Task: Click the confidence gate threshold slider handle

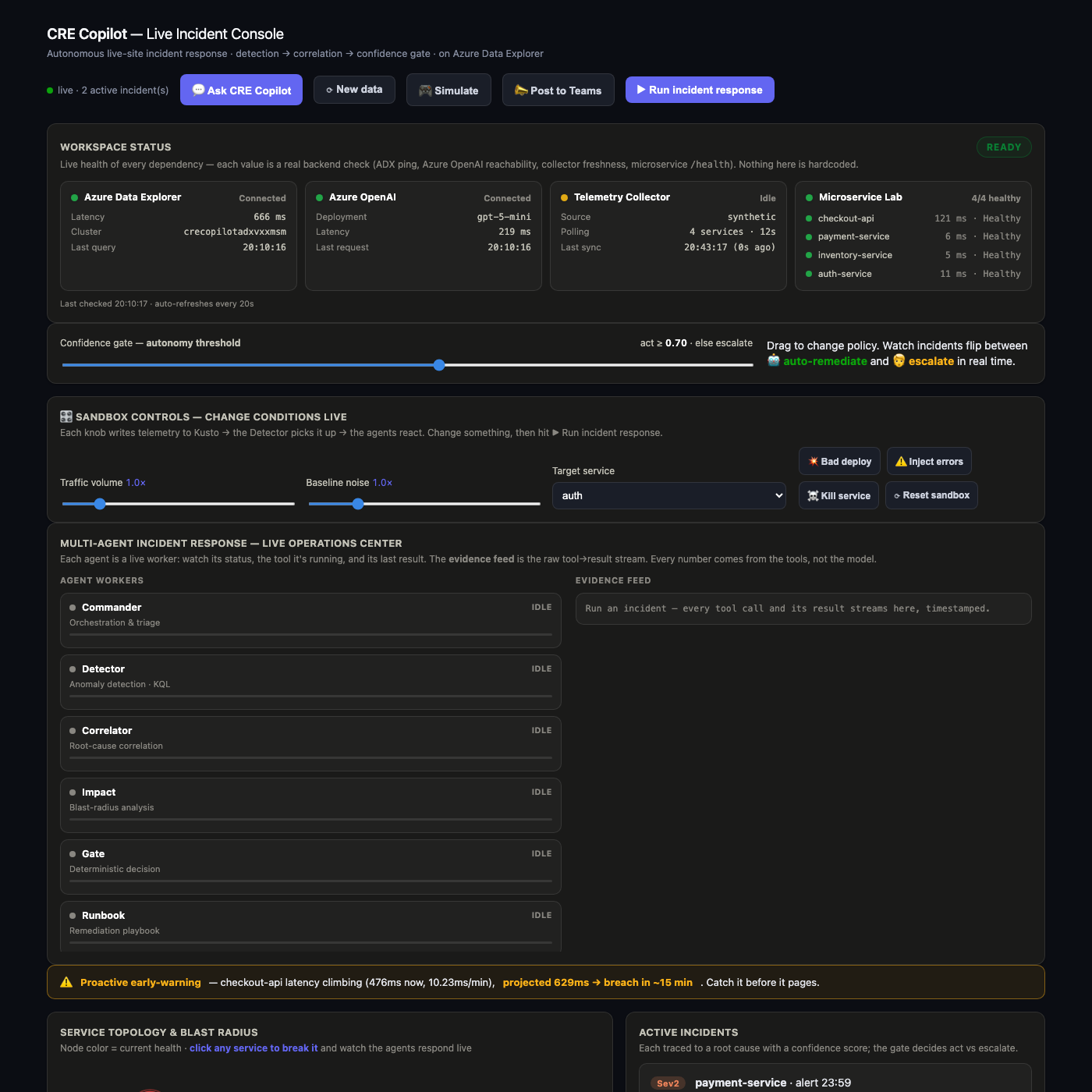Action: (x=439, y=365)
